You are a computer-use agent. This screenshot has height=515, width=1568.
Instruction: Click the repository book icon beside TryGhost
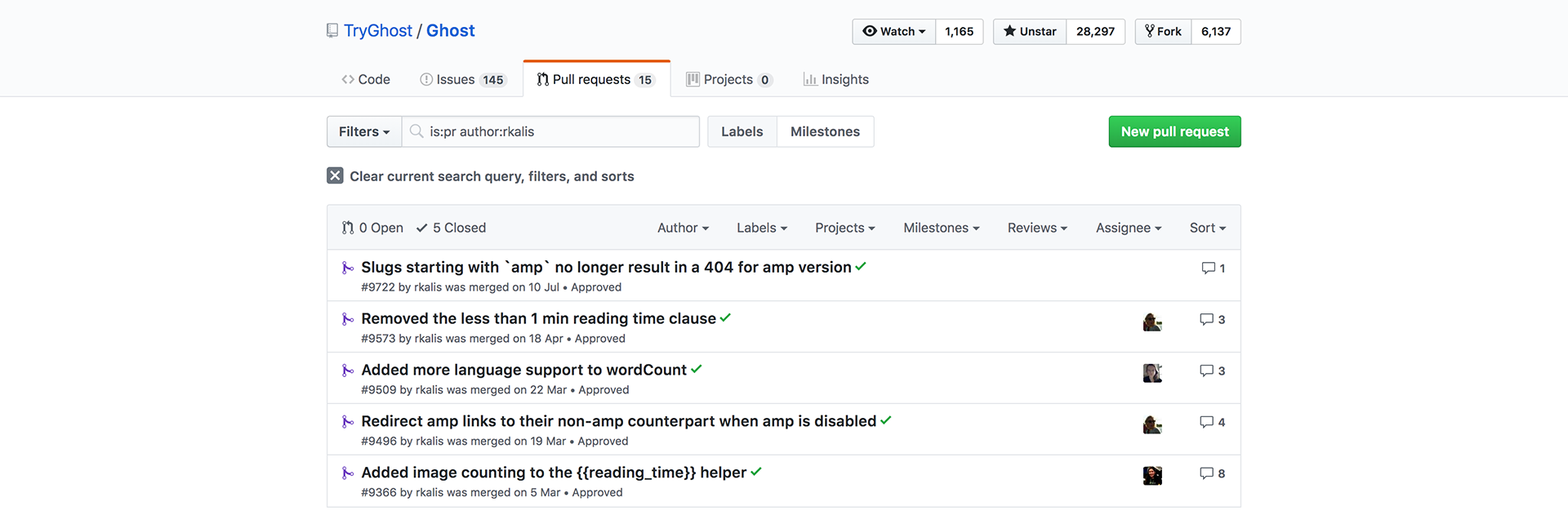[x=332, y=31]
